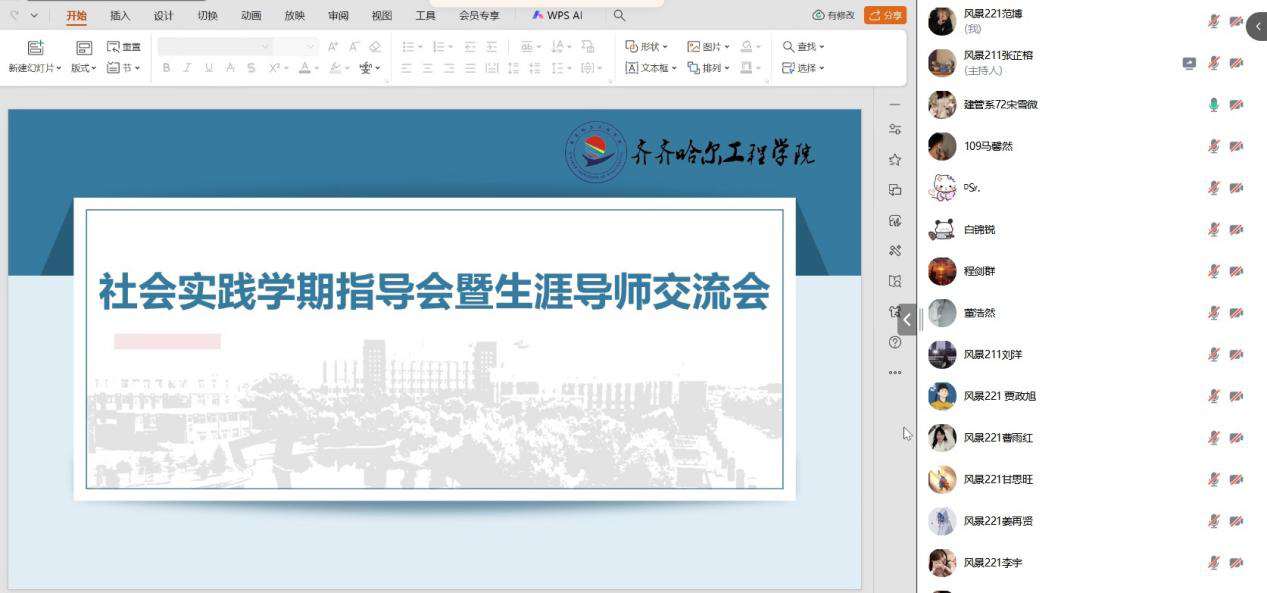
Task: Click the tools icon in right sidebar
Action: point(895,251)
